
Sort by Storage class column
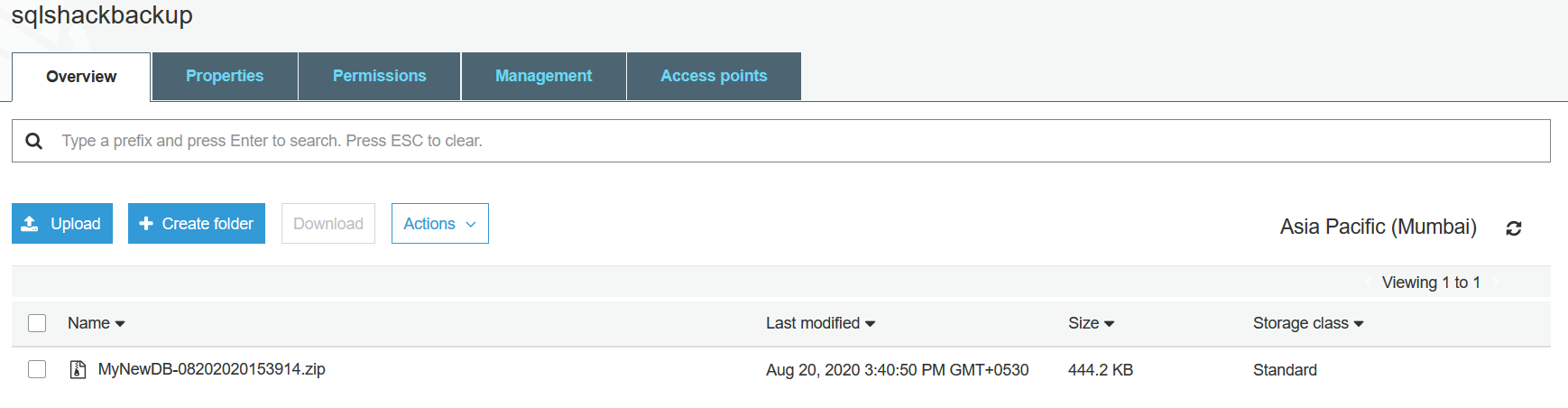click(1307, 323)
